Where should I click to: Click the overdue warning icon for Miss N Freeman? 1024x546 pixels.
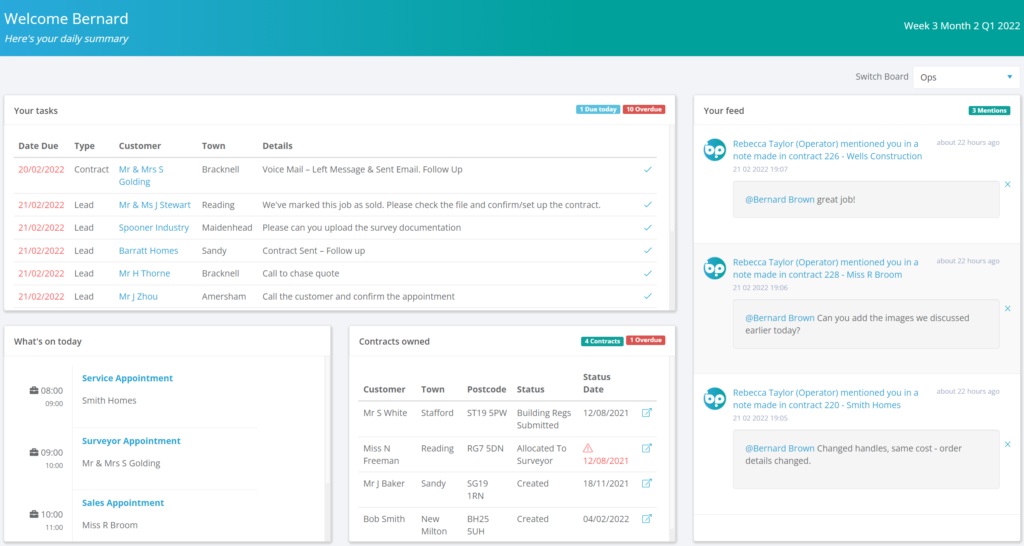[588, 448]
